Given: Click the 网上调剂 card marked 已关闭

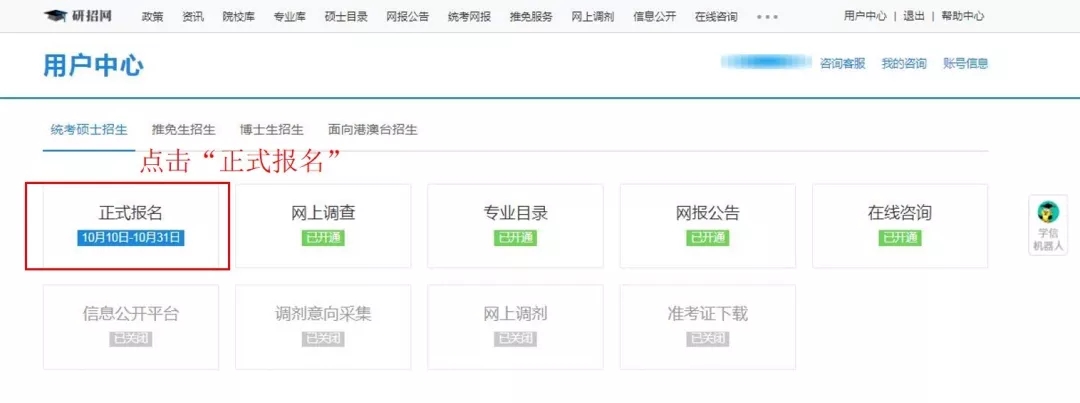Looking at the screenshot, I should point(515,327).
